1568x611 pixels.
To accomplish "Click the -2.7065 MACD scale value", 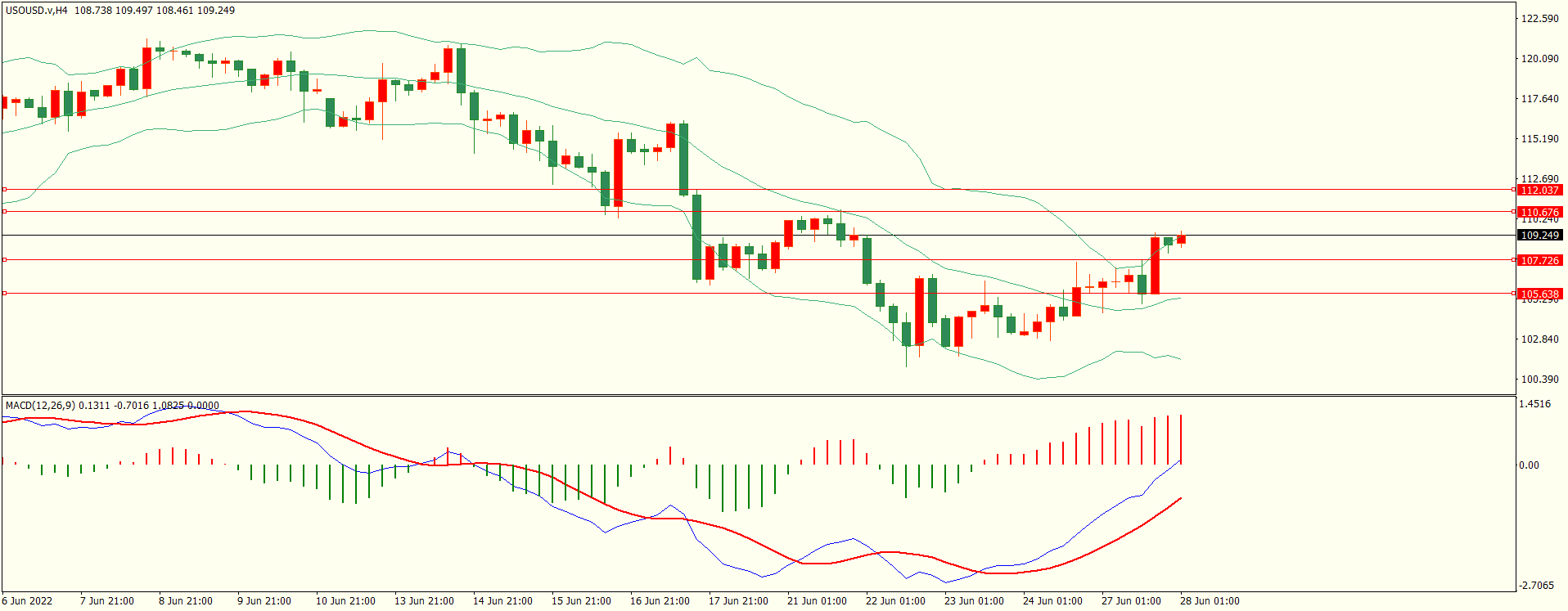I will pos(1536,586).
